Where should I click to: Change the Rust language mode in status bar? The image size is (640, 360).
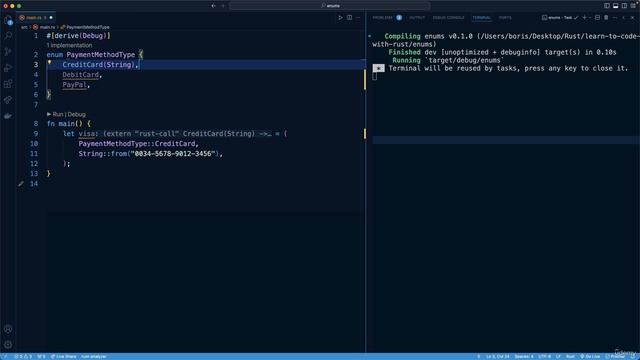tap(570, 356)
